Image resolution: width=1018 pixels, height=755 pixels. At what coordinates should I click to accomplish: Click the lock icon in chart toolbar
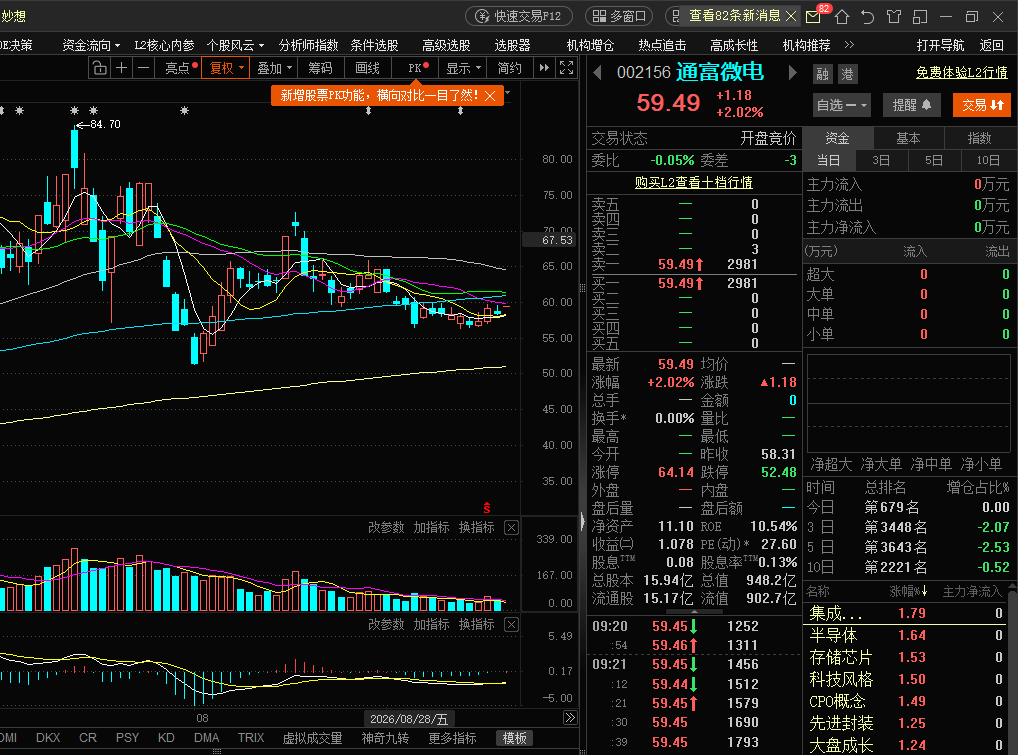[x=99, y=68]
